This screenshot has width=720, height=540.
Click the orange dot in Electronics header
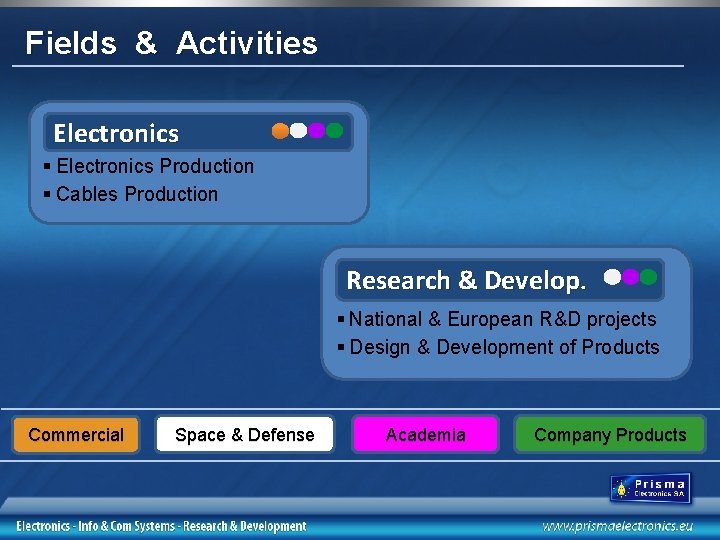coord(280,131)
